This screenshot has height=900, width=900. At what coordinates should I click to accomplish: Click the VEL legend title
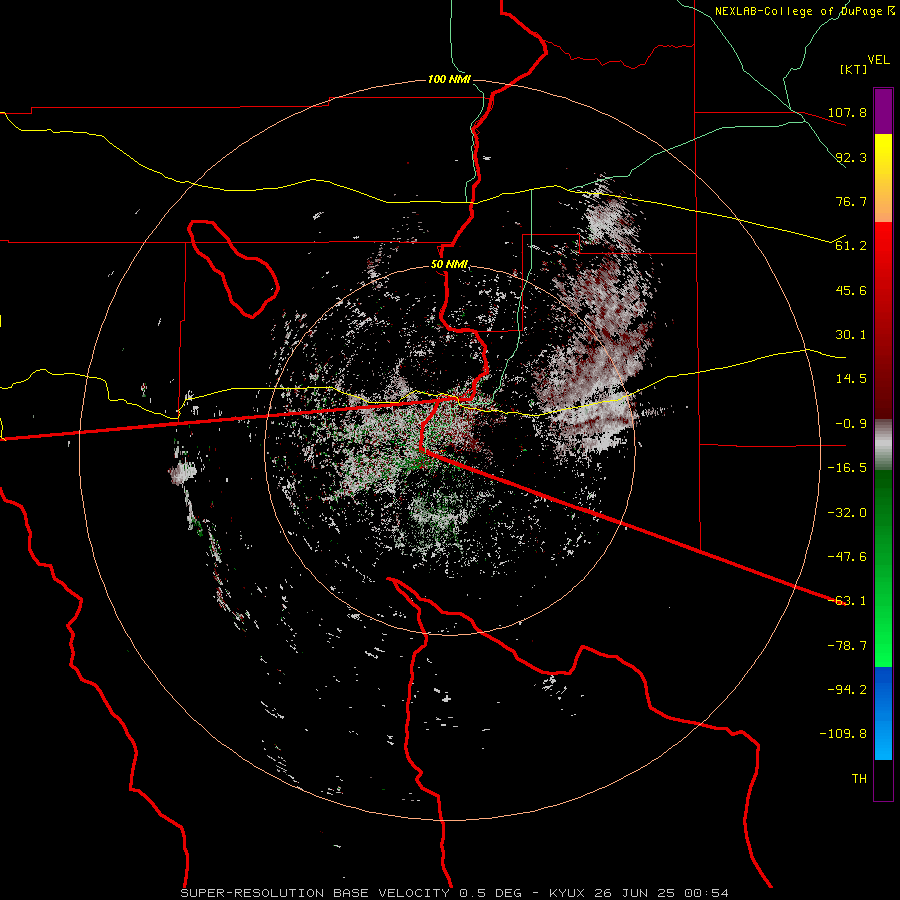879,60
